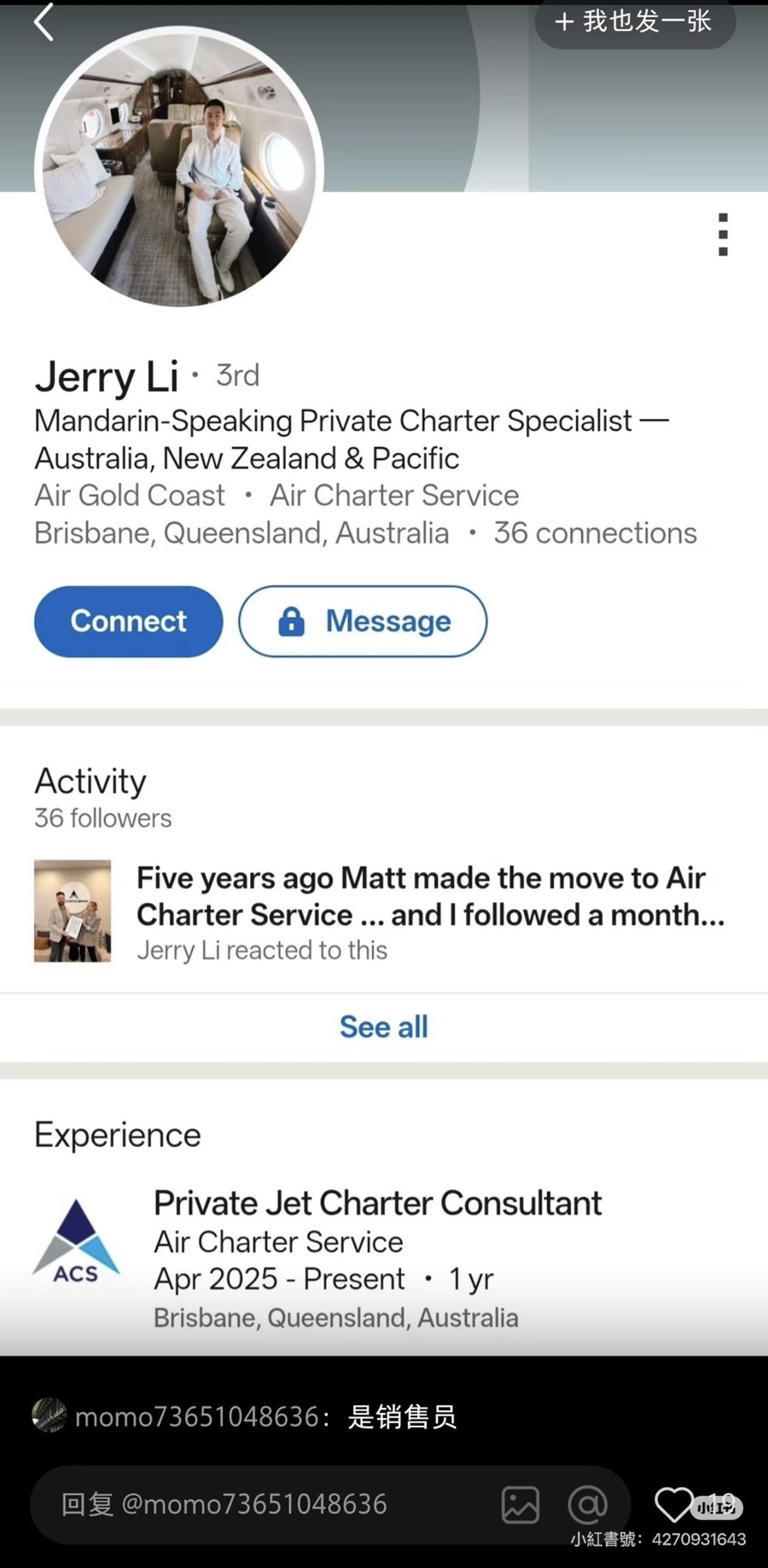Open Private Jet Charter Consultant experience entry
The width and height of the screenshot is (768, 1568).
pos(377,1203)
